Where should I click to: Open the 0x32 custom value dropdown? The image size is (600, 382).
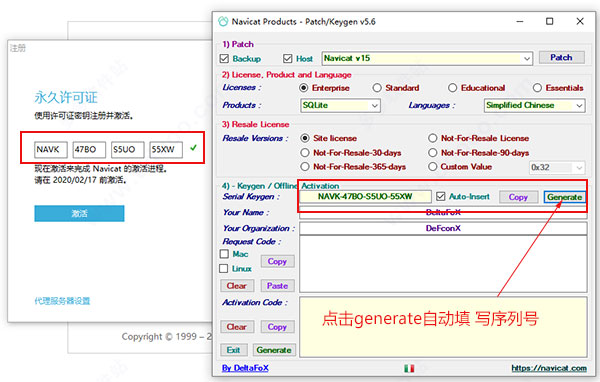(x=557, y=167)
